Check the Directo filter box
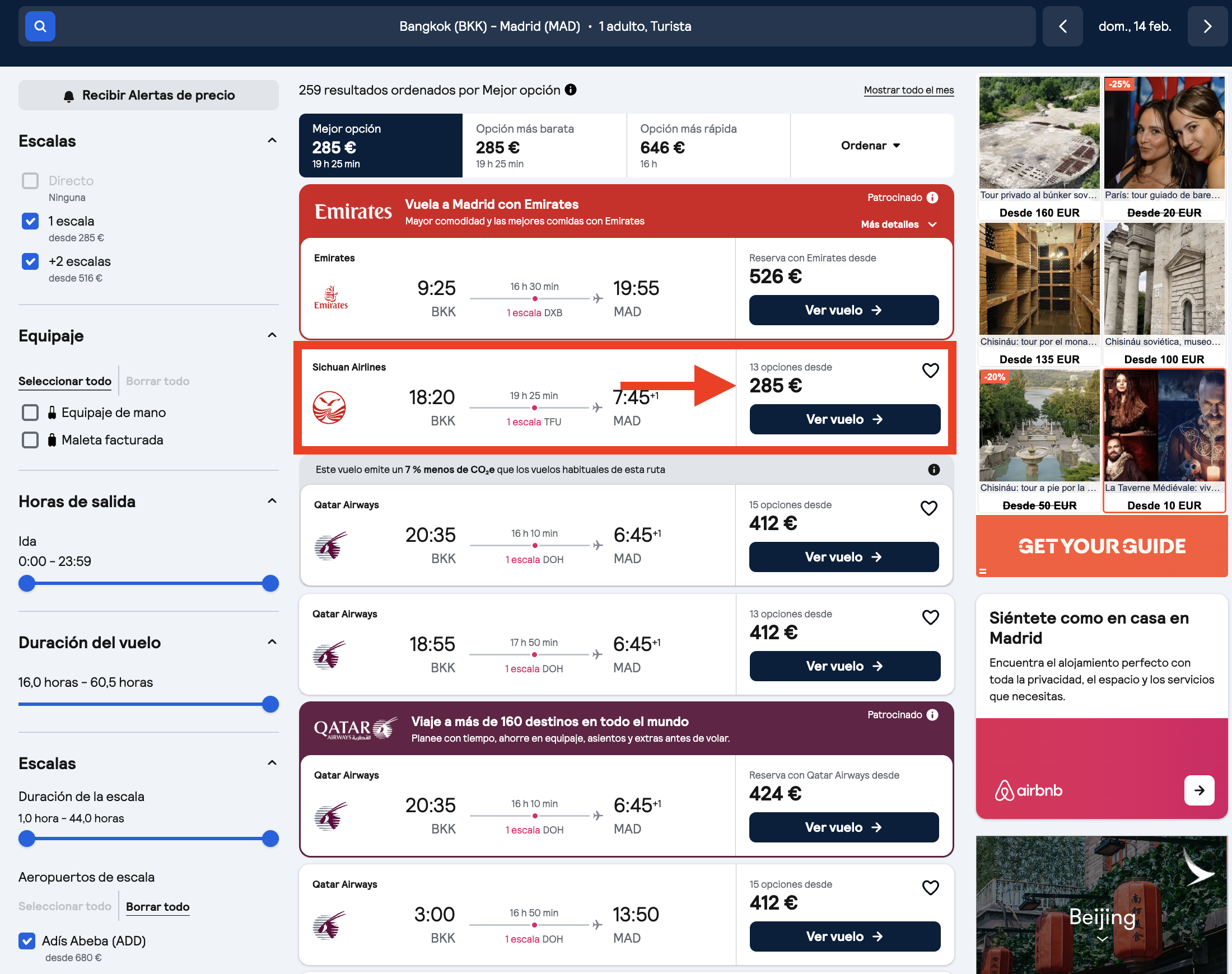This screenshot has width=1232, height=974. (x=30, y=181)
